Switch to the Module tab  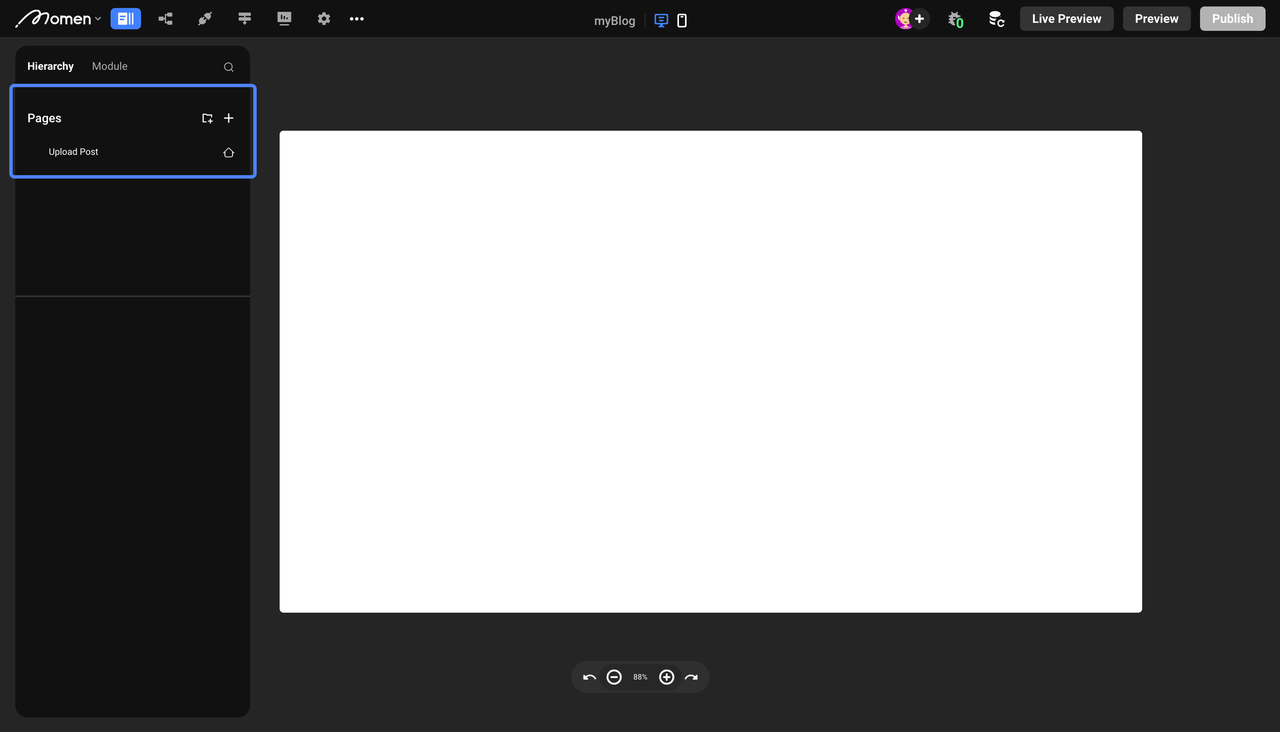110,66
